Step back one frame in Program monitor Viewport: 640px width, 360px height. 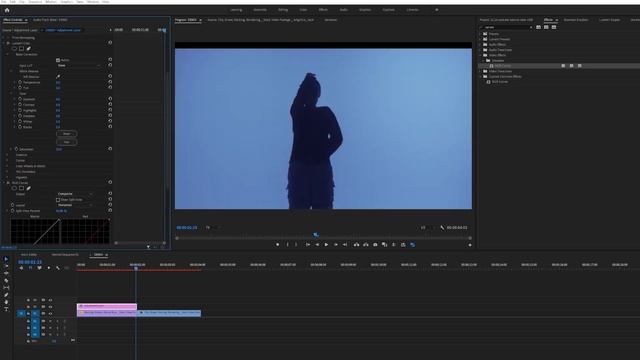click(317, 244)
